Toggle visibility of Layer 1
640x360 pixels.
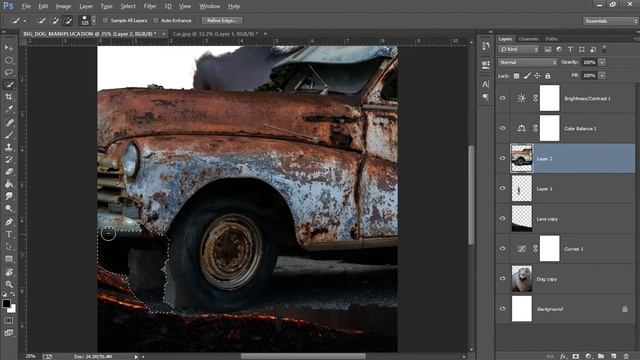tap(502, 189)
